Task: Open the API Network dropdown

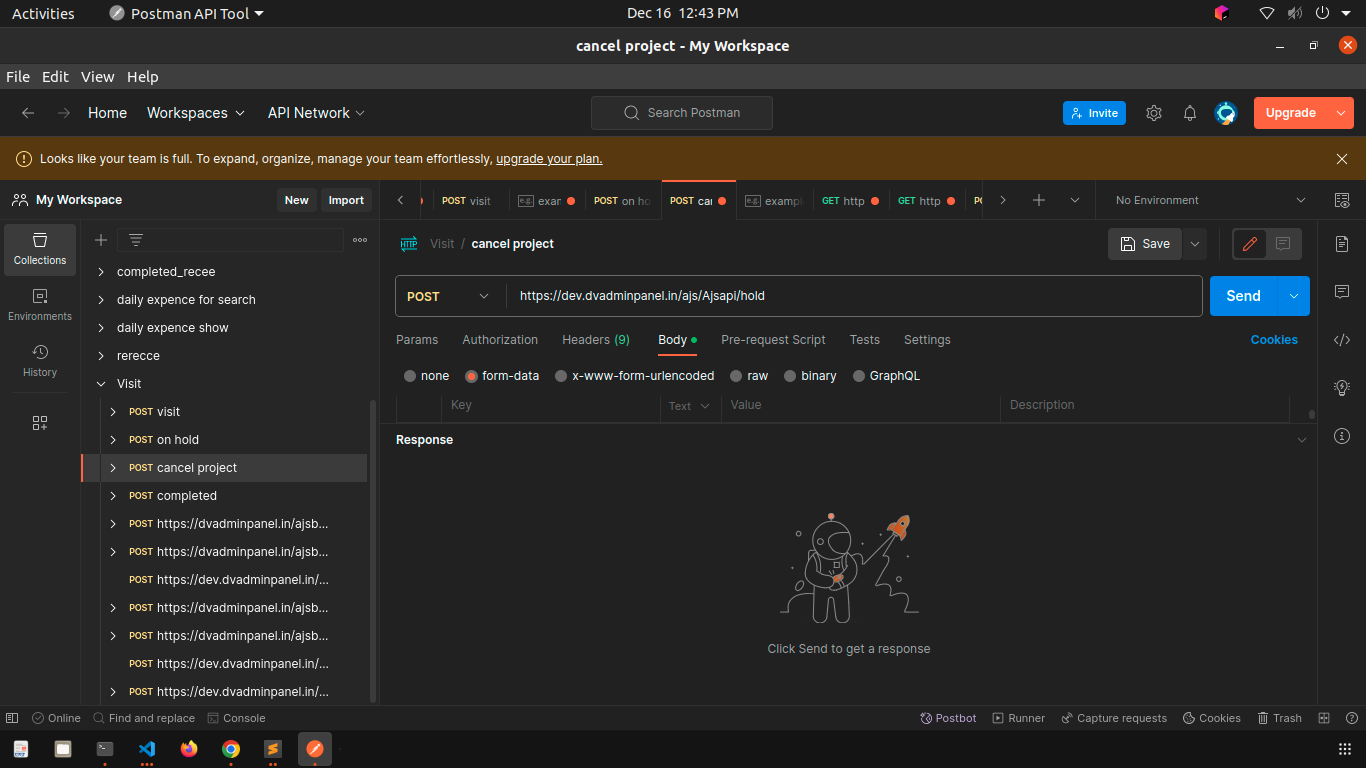Action: [316, 113]
